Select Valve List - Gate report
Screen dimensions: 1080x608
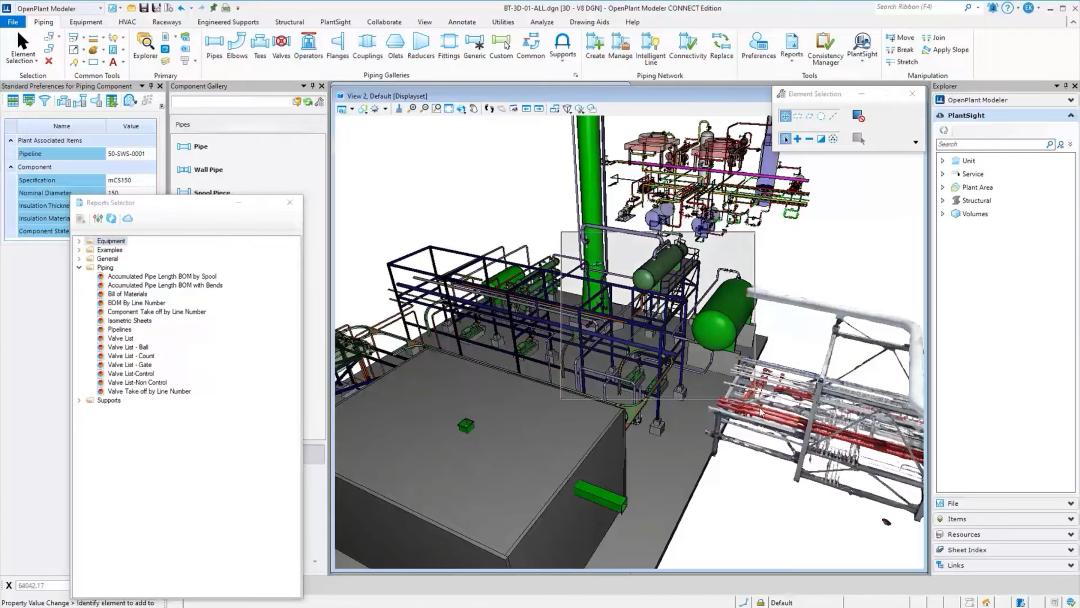coord(129,365)
